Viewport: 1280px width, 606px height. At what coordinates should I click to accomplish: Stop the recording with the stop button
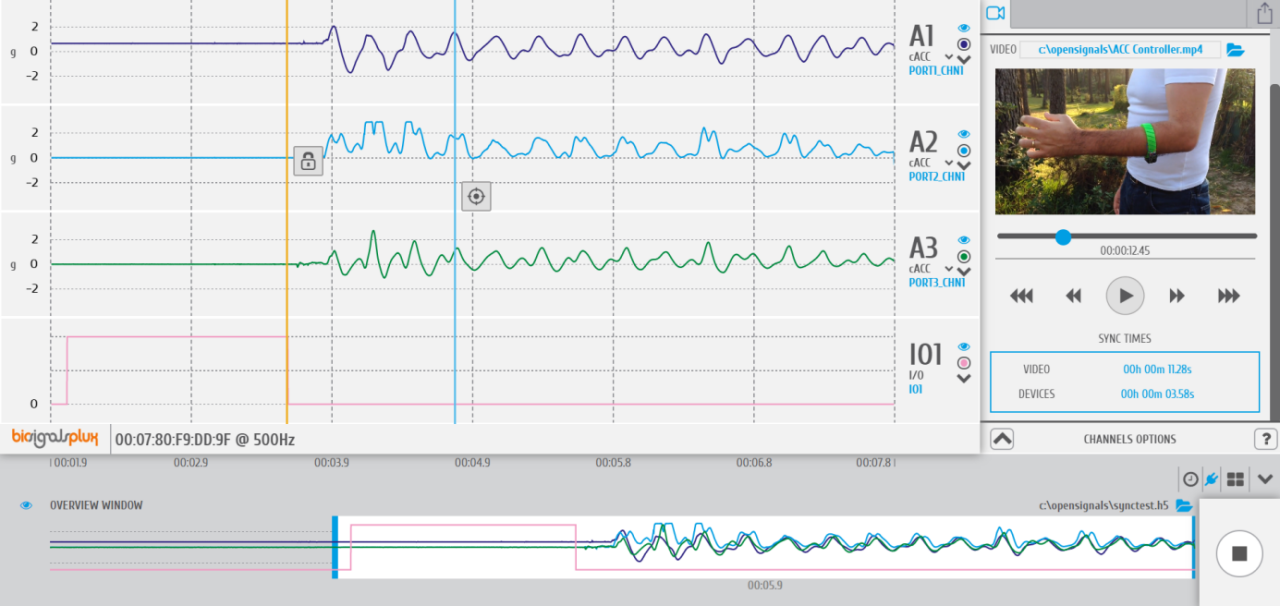1239,553
